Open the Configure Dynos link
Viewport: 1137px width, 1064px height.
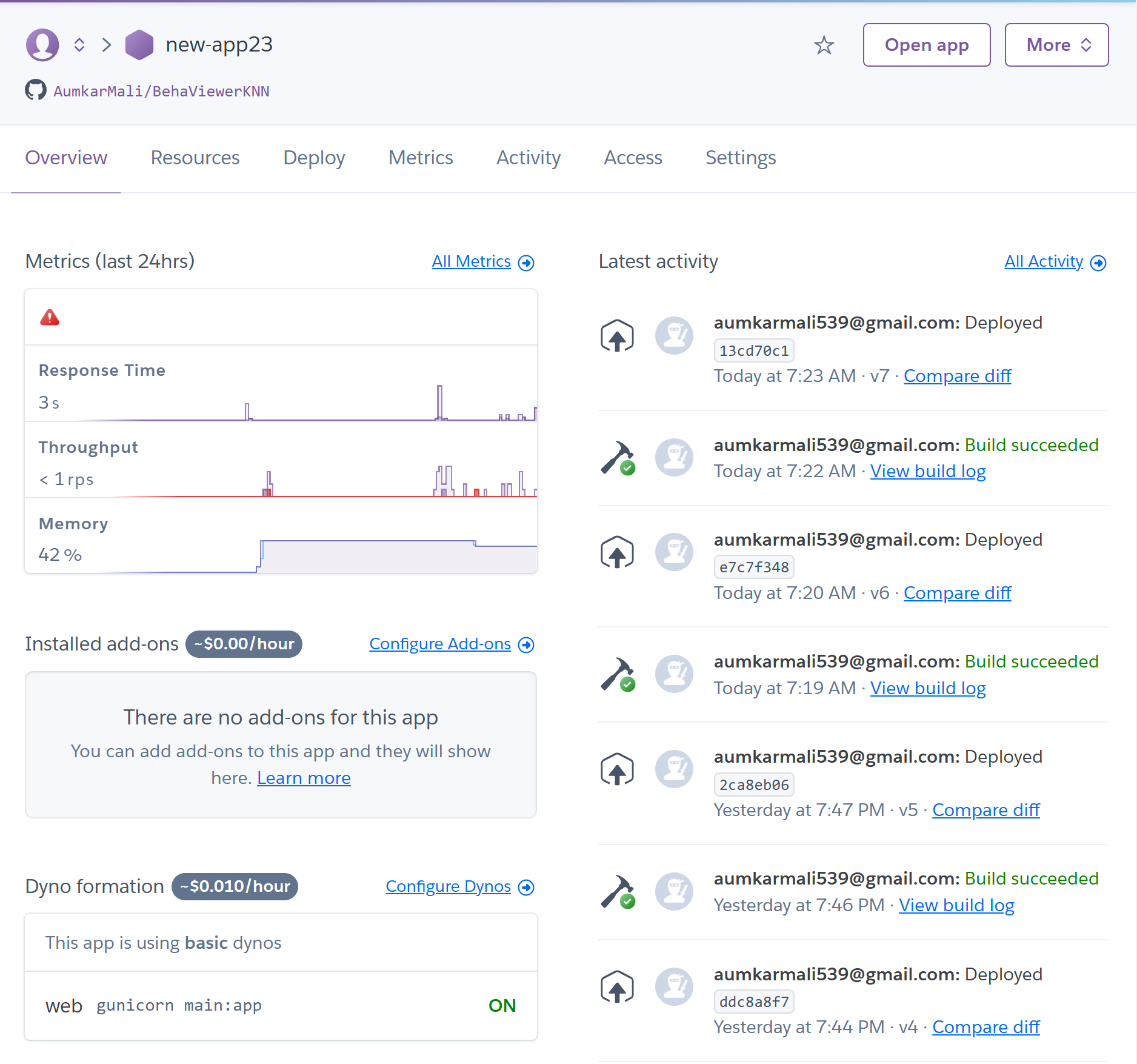(x=448, y=886)
